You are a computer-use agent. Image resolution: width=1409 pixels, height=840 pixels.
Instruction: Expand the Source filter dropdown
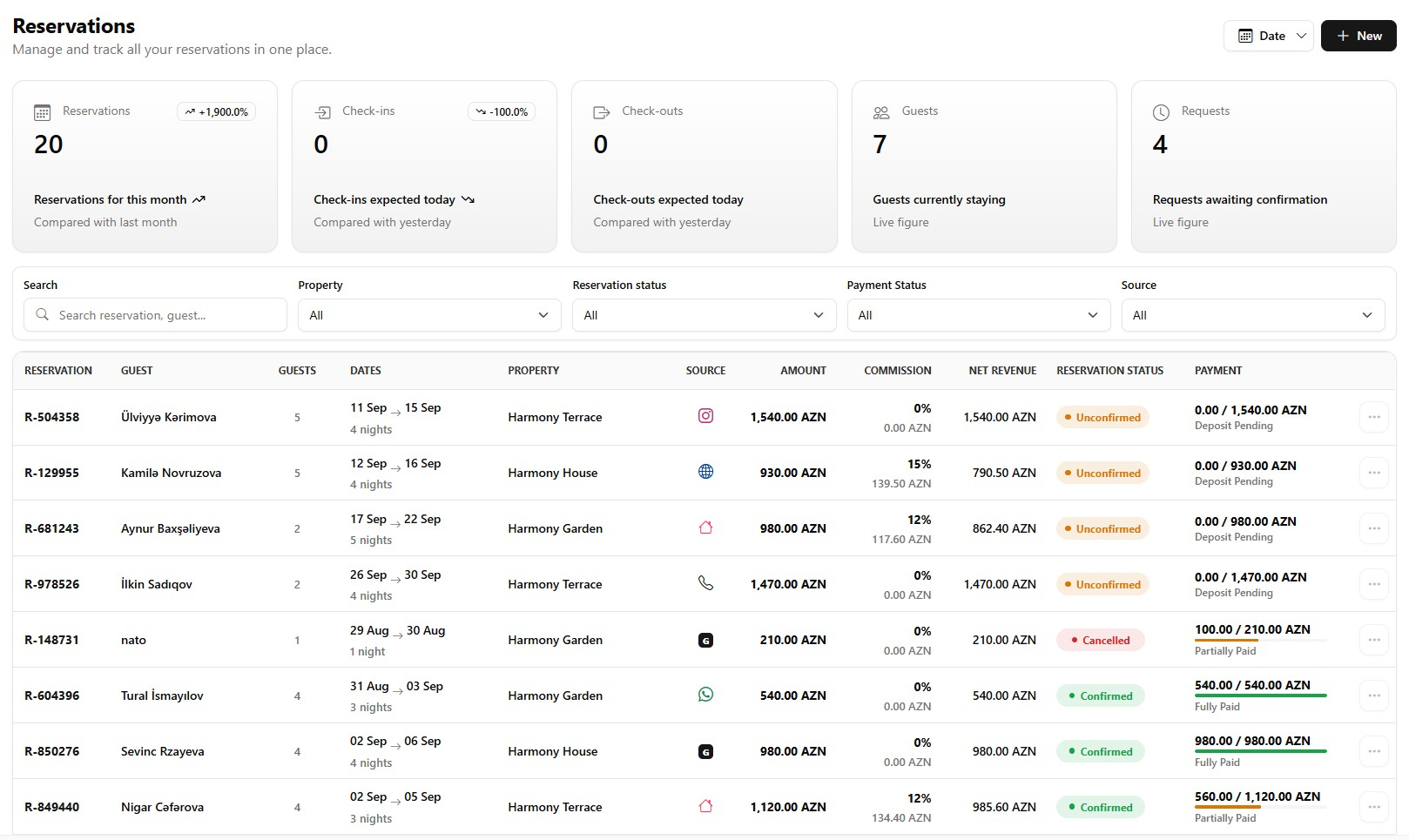point(1253,315)
